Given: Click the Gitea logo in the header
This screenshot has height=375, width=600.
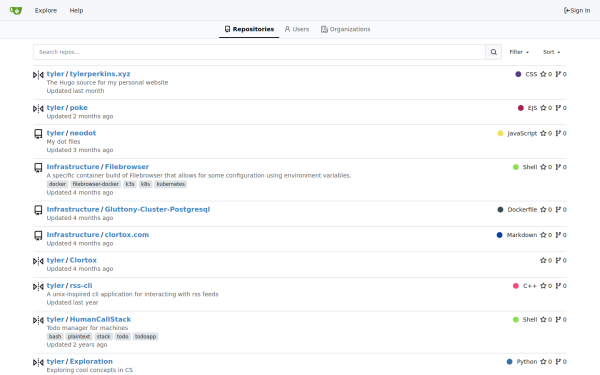Looking at the screenshot, I should pyautogui.click(x=16, y=10).
